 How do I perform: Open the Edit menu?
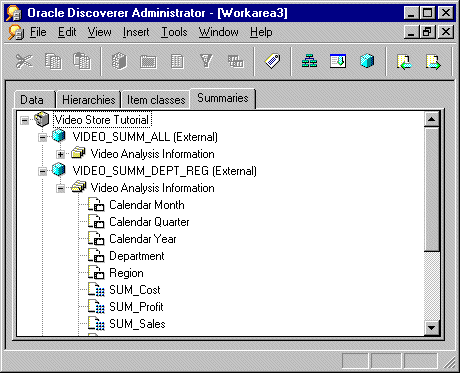(67, 32)
